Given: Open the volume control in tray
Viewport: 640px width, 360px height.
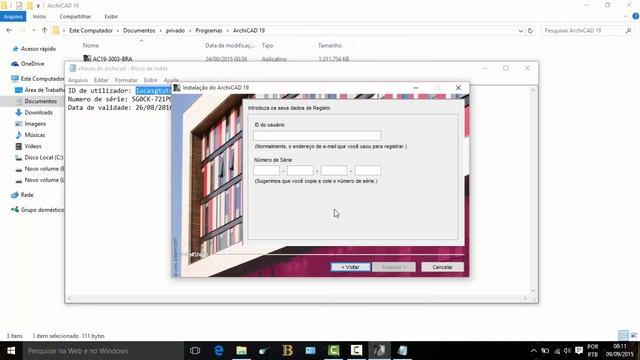Looking at the screenshot, I should point(567,351).
